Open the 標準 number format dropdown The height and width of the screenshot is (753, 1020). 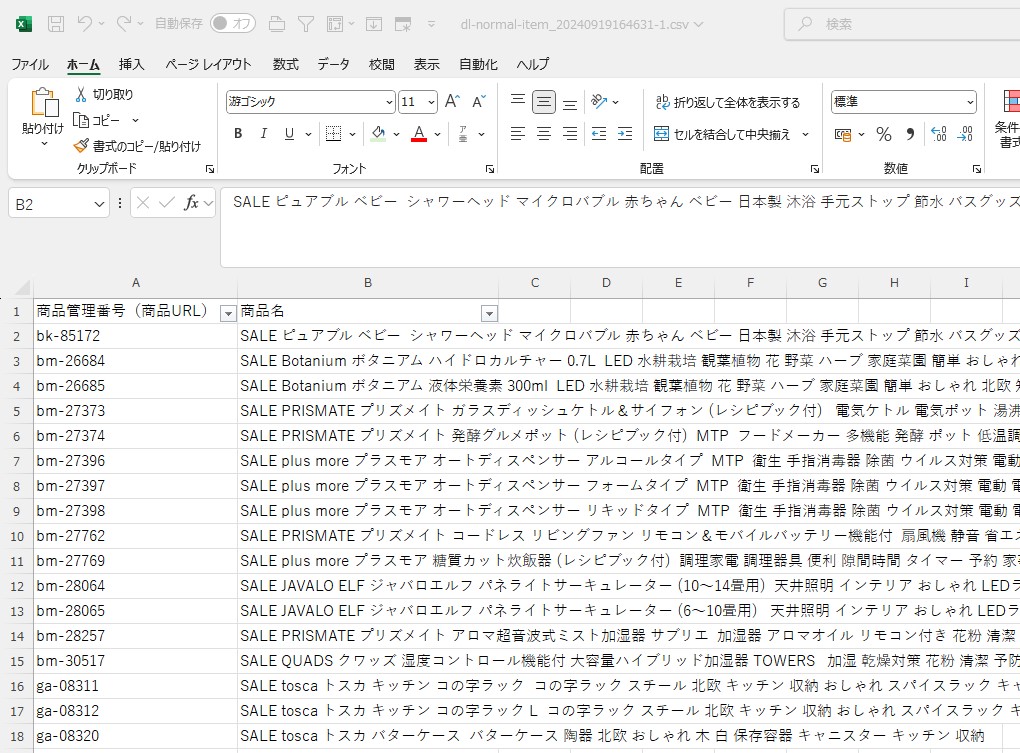(x=970, y=102)
